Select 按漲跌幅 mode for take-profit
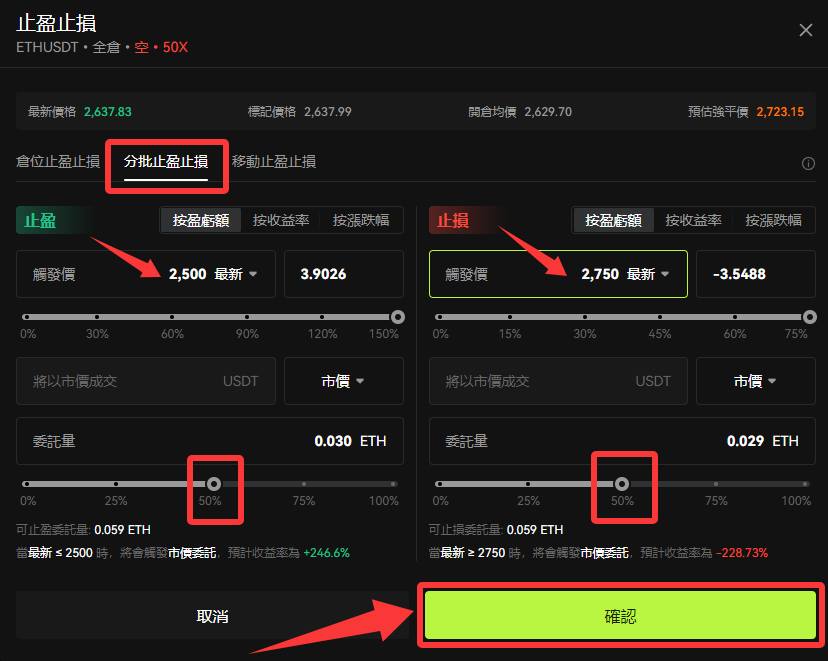 point(361,220)
